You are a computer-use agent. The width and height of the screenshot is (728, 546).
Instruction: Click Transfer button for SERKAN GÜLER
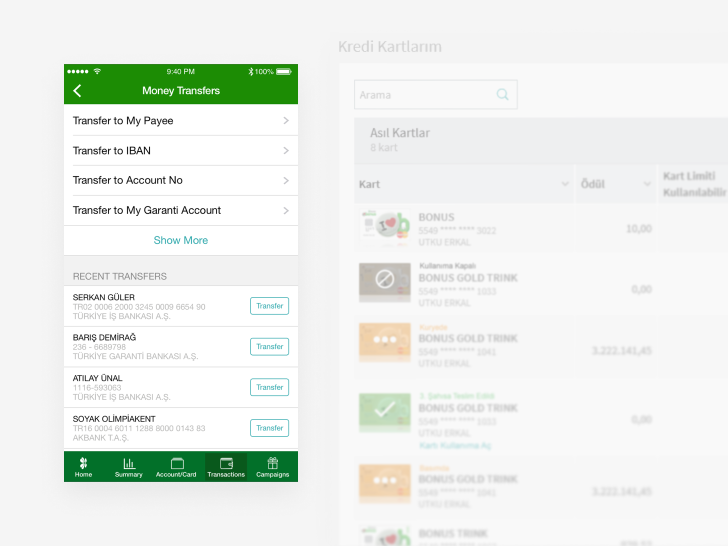tap(269, 306)
